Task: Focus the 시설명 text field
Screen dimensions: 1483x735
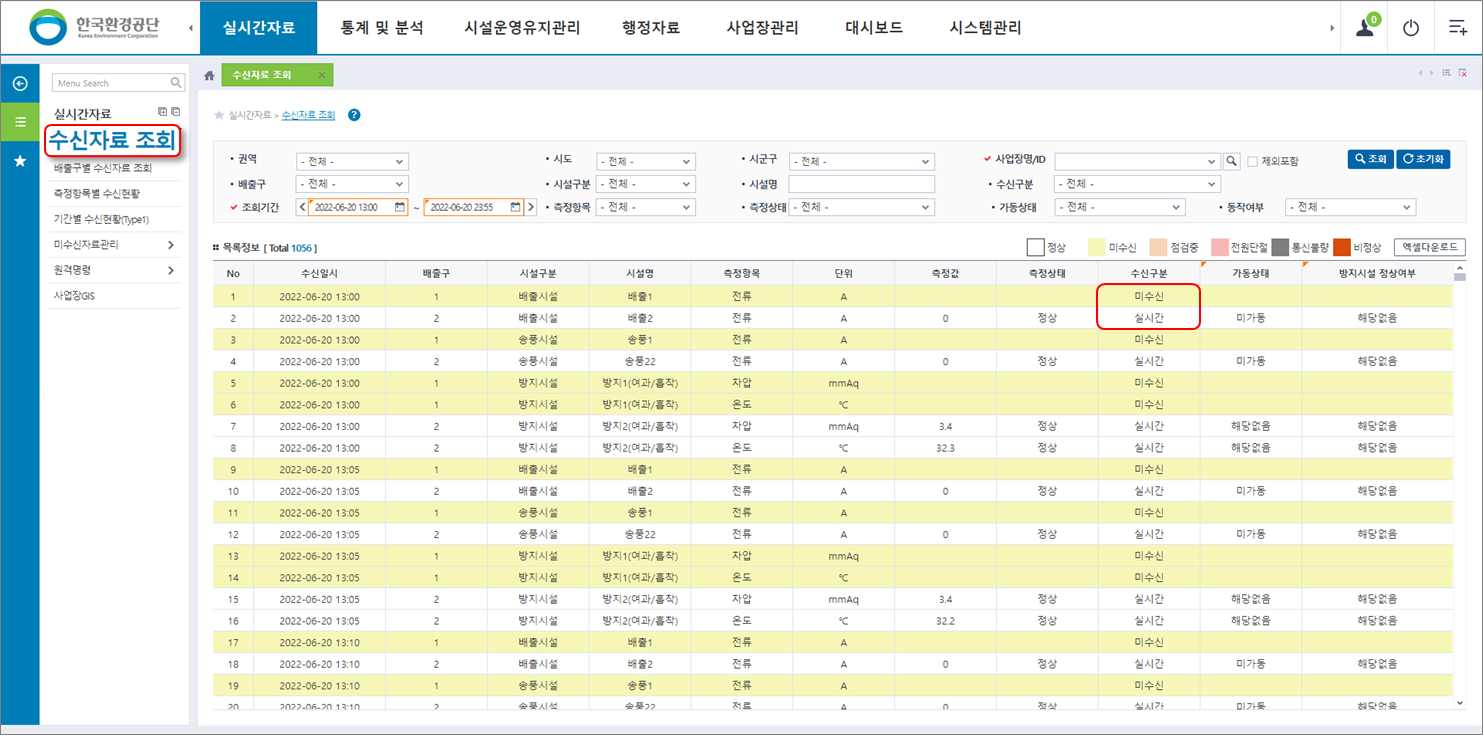Action: coord(861,184)
